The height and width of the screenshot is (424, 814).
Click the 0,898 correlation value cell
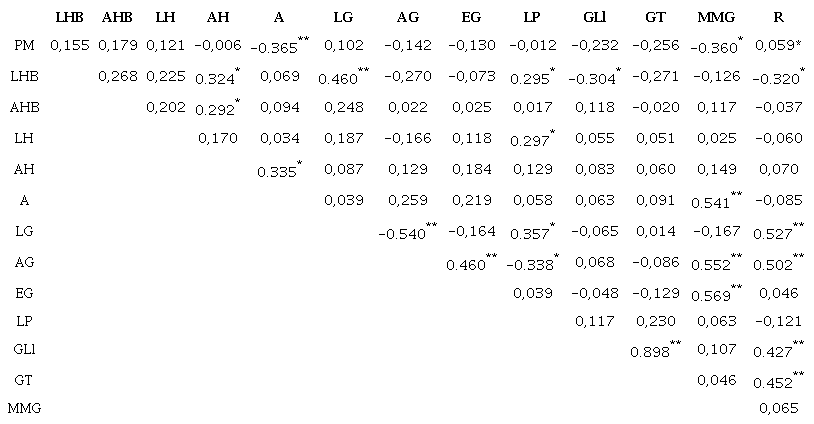pyautogui.click(x=651, y=351)
